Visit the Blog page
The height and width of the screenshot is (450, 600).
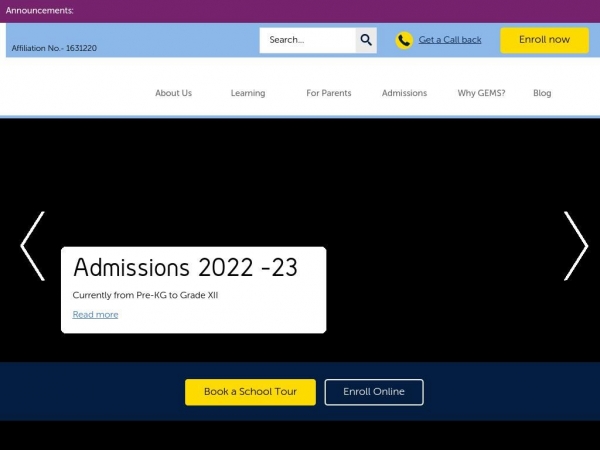[x=542, y=93]
